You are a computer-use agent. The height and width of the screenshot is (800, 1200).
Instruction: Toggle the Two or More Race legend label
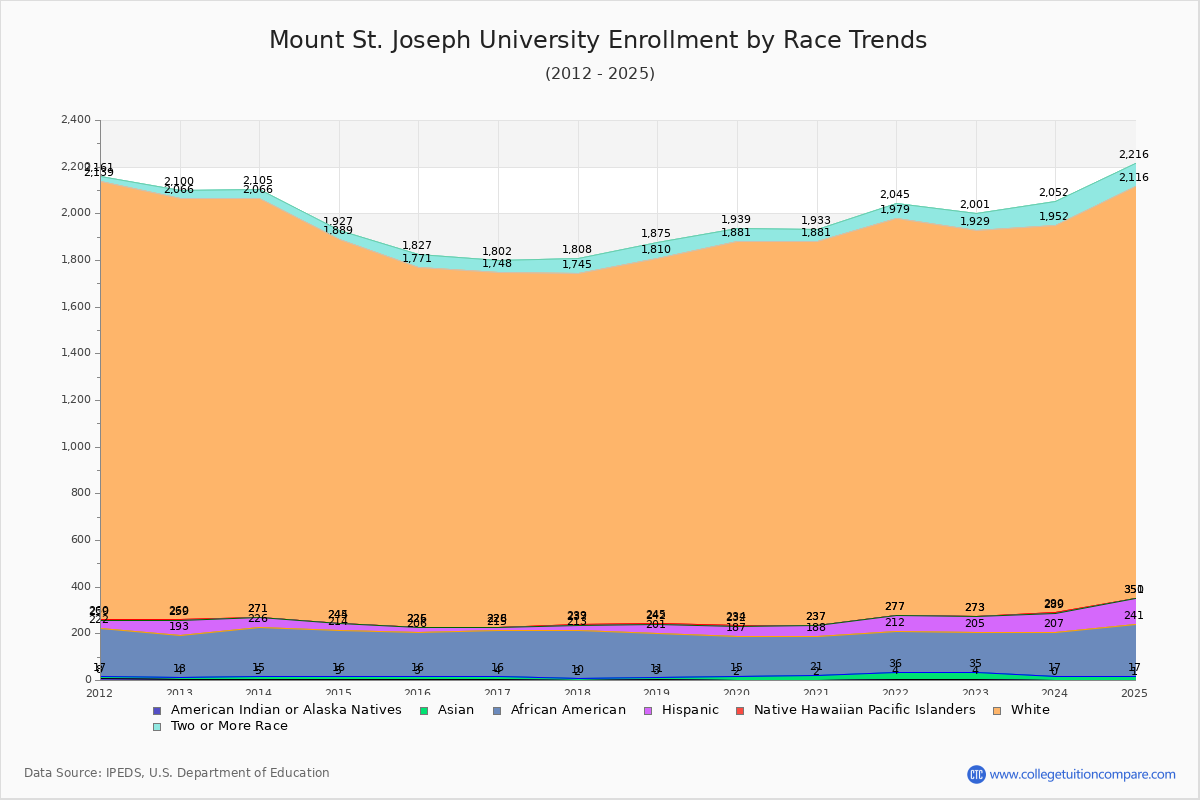click(x=229, y=726)
